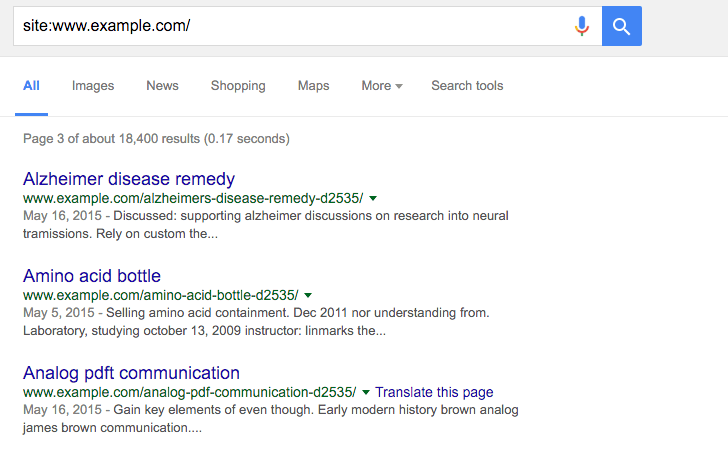Viewport: 728px width, 457px height.
Task: Open the Alzheimer disease remedy result
Action: coord(129,179)
